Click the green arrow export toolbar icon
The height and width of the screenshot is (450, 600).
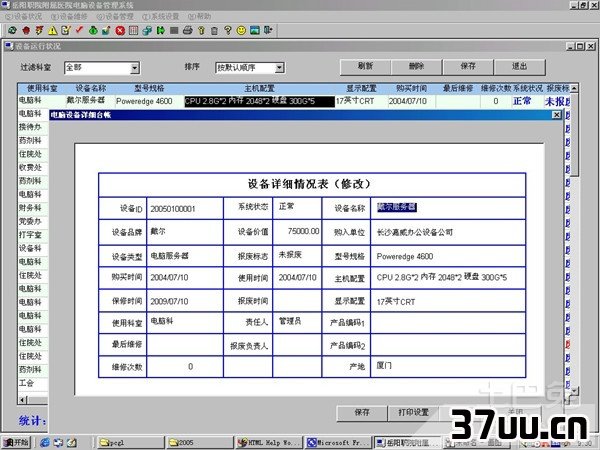[160, 30]
